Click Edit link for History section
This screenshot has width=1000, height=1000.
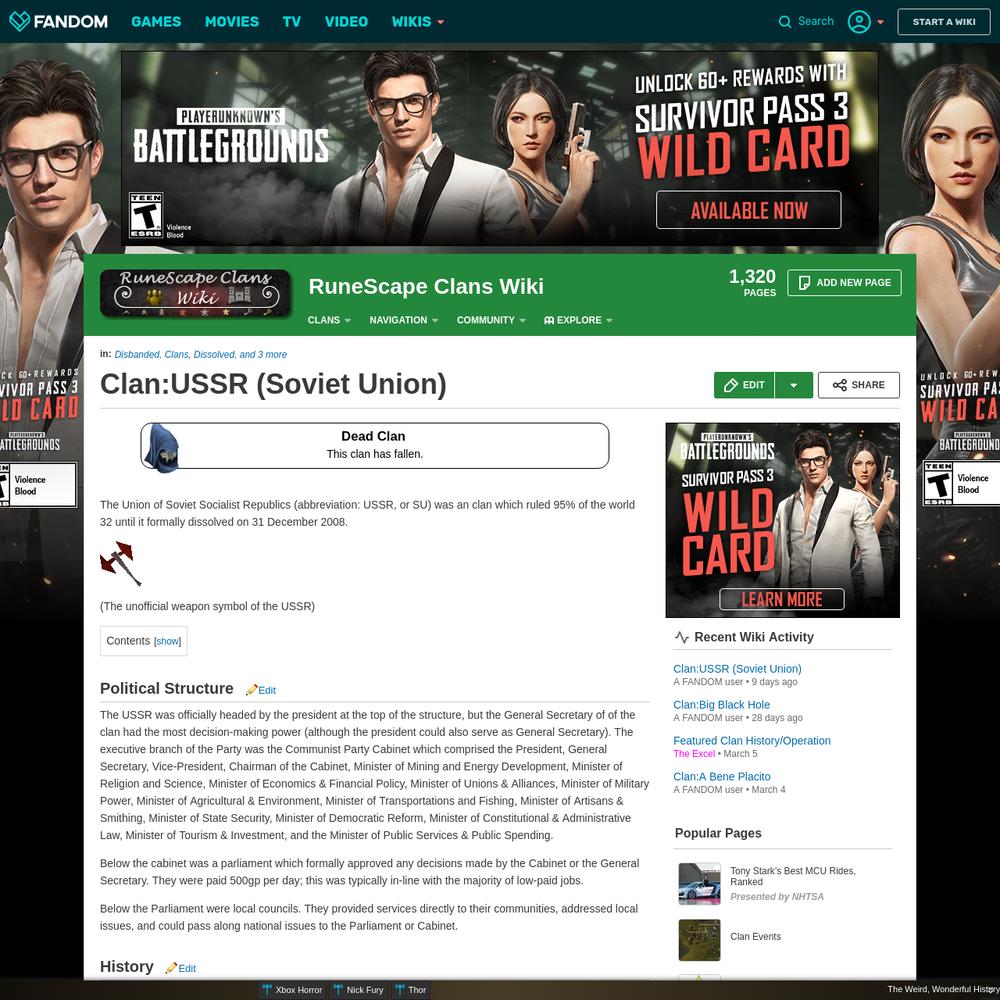pyautogui.click(x=187, y=968)
